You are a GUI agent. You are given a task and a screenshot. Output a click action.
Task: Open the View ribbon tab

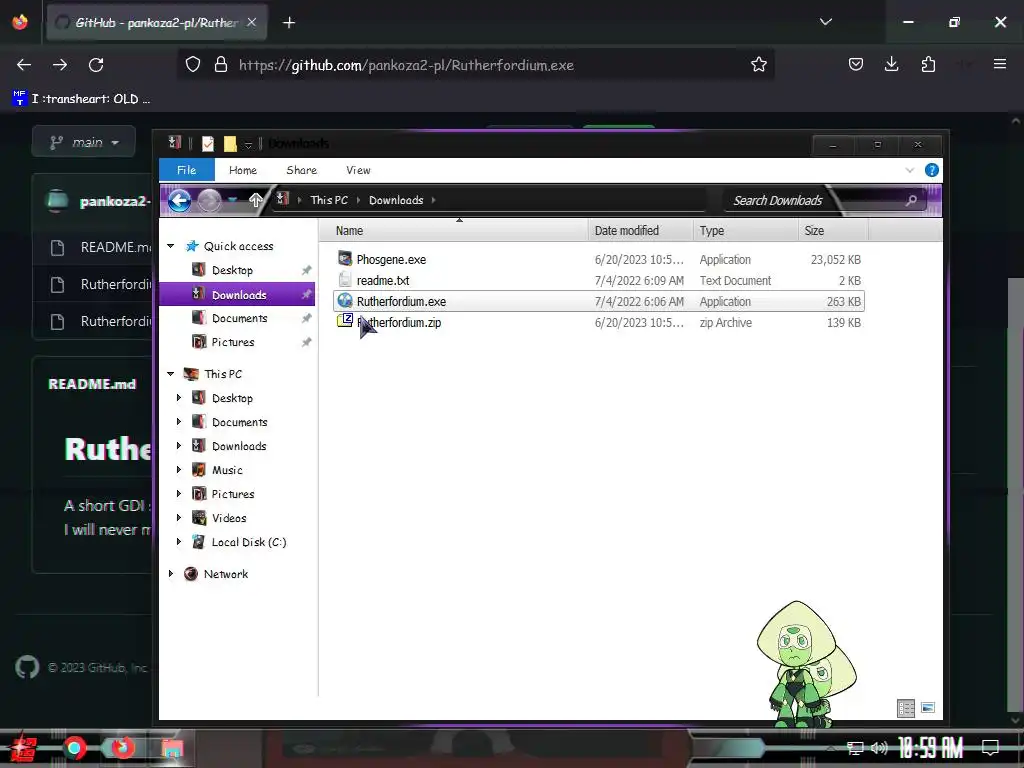click(358, 170)
